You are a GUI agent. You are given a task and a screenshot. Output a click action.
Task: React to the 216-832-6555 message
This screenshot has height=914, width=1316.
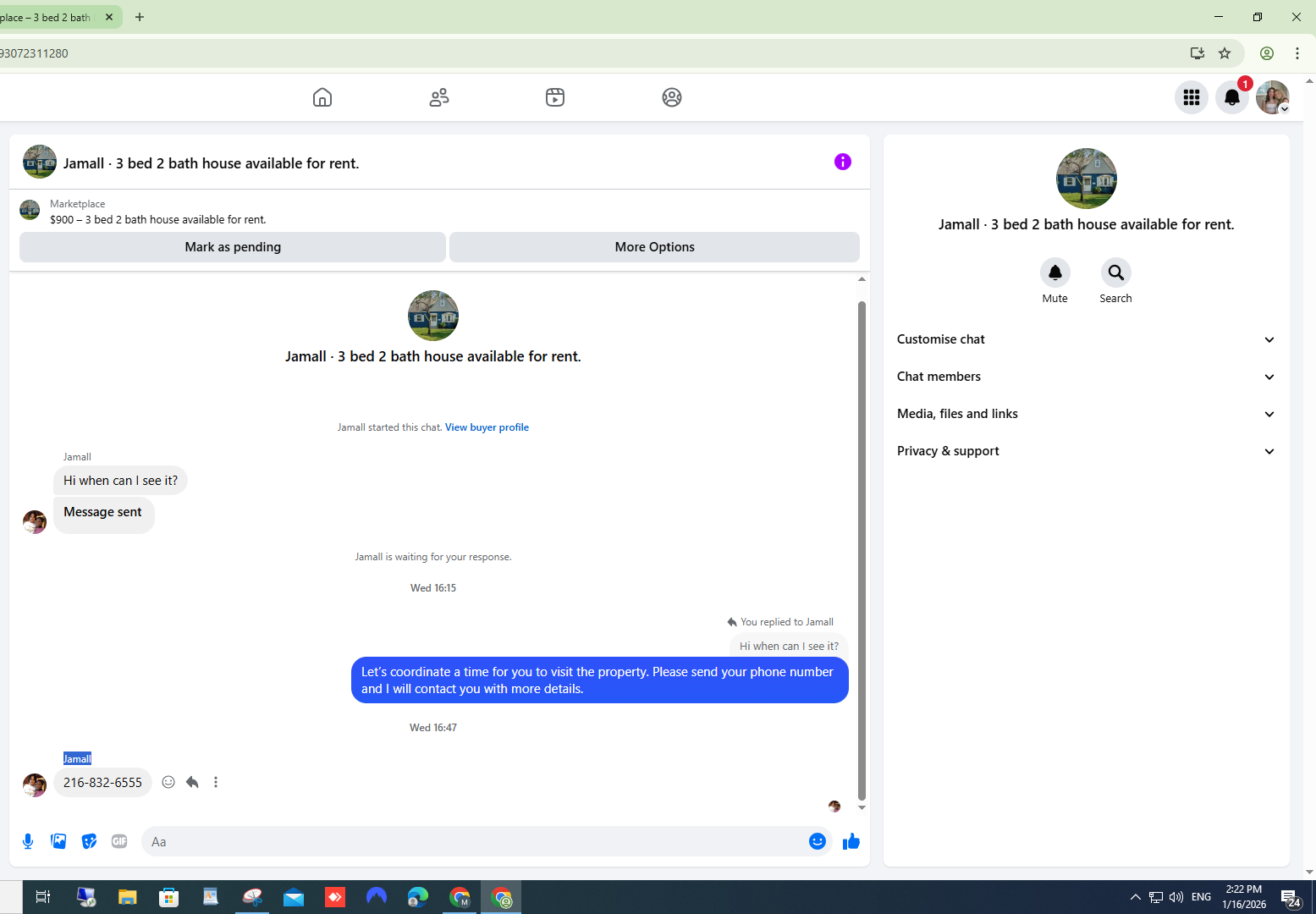click(168, 782)
